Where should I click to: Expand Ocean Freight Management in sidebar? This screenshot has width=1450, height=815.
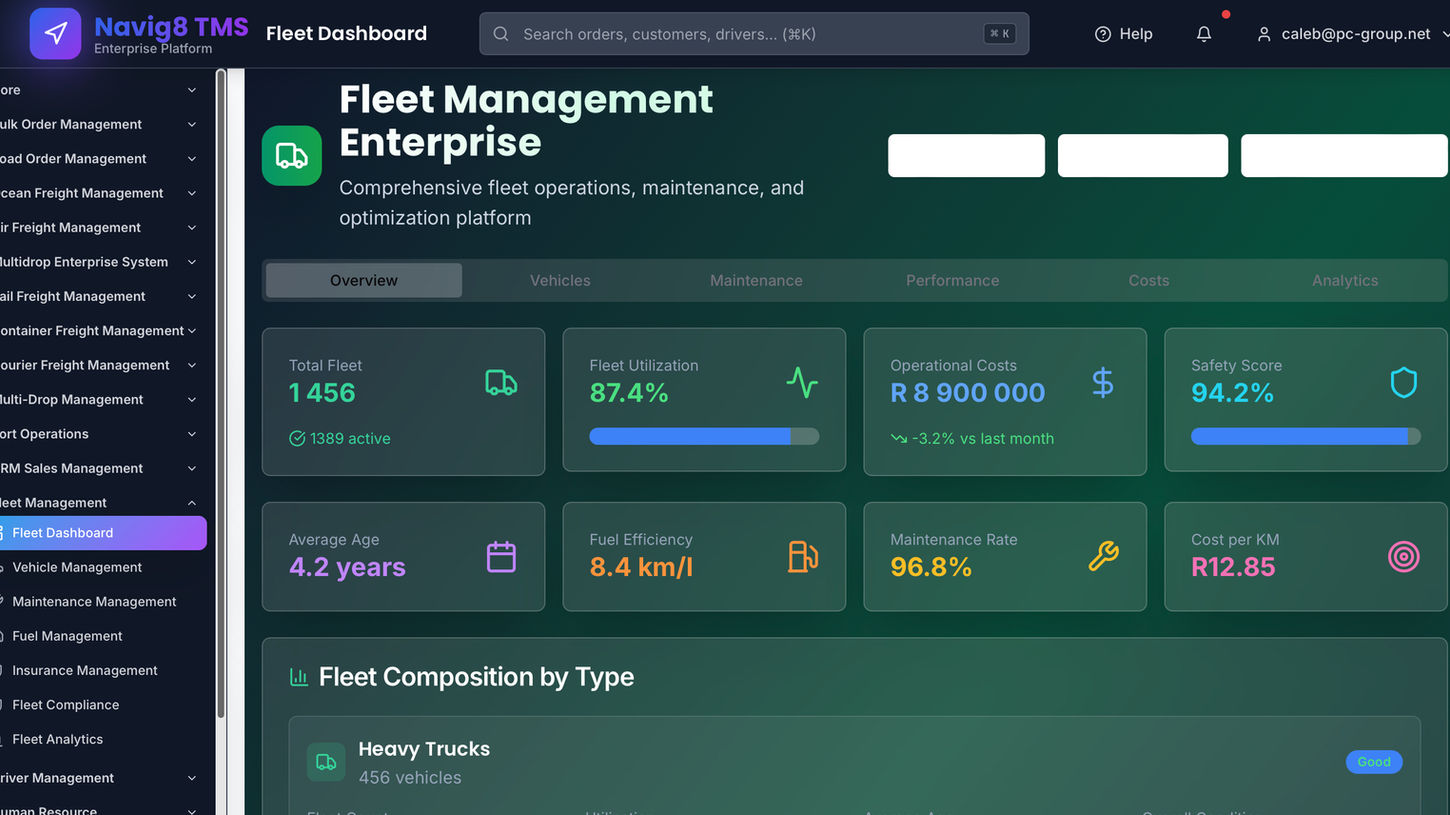coord(100,193)
